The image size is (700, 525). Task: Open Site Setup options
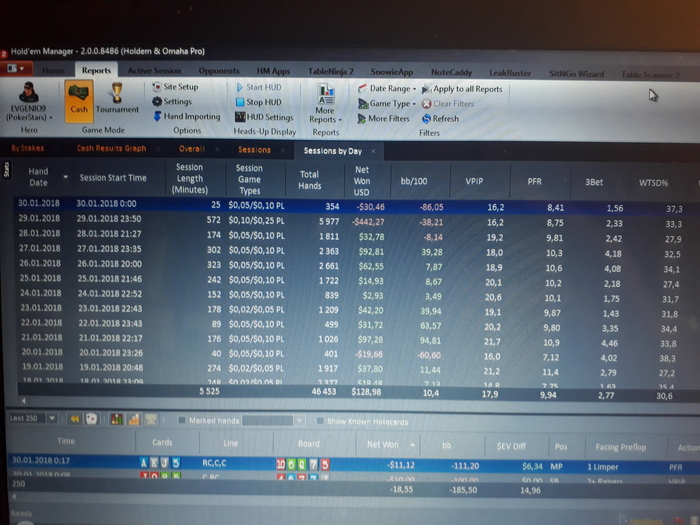pos(175,87)
